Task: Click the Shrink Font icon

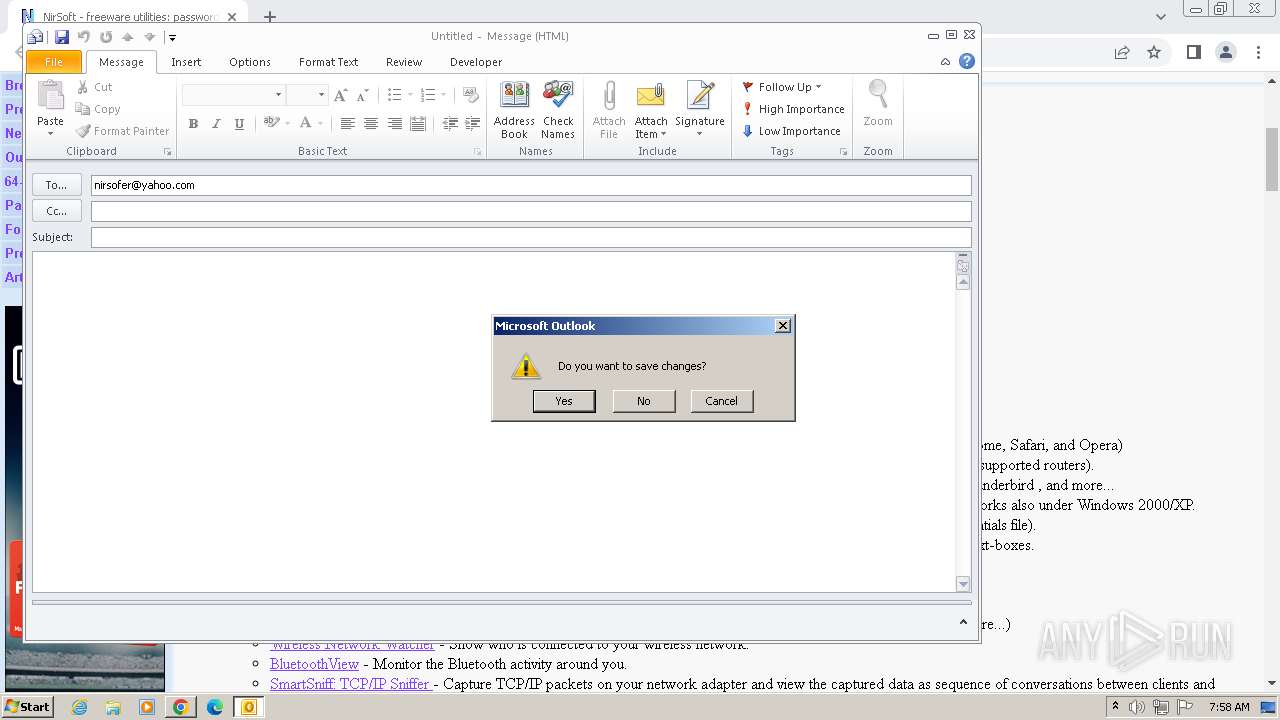Action: (x=362, y=95)
